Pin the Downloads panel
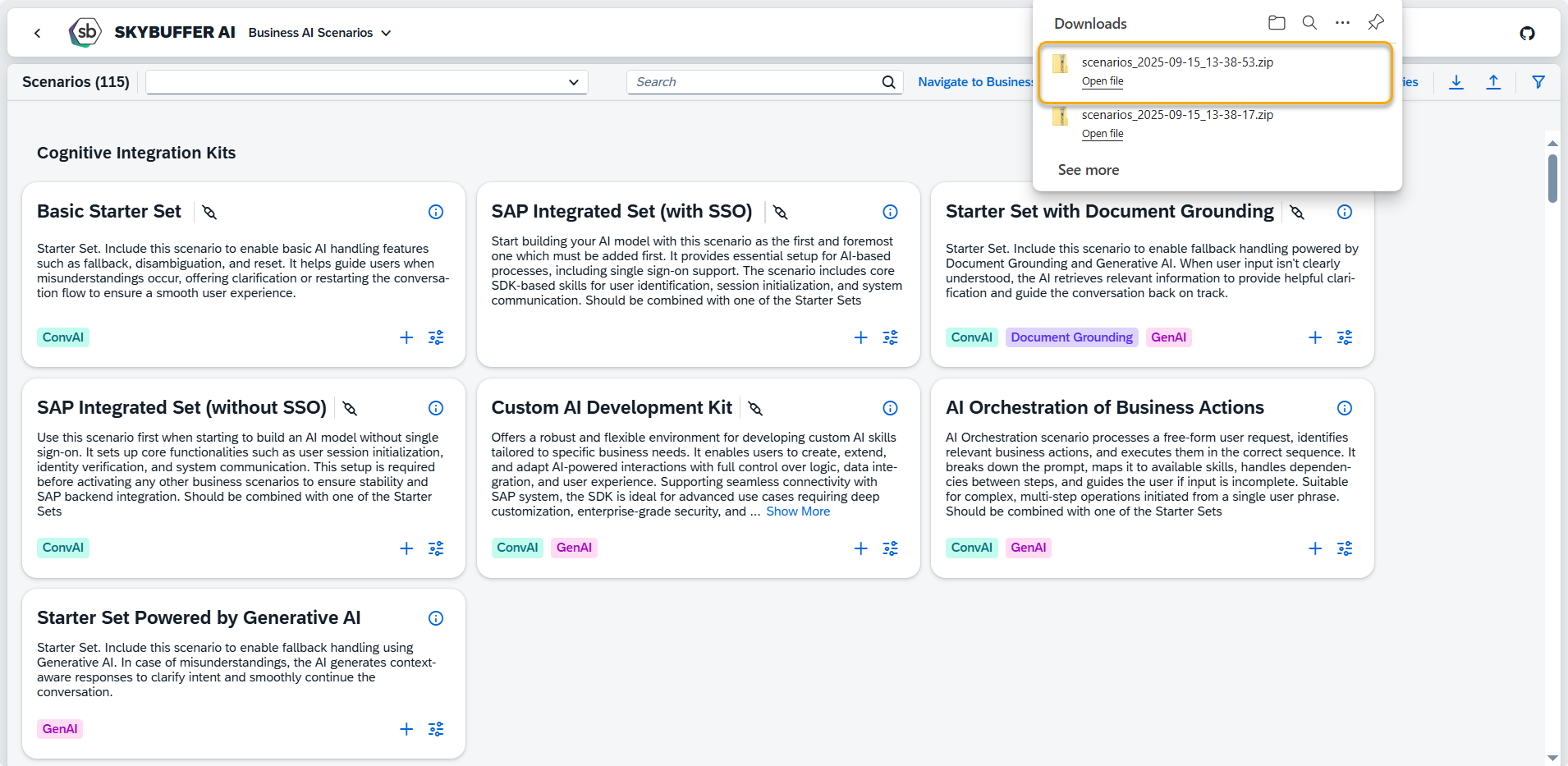 coord(1376,23)
